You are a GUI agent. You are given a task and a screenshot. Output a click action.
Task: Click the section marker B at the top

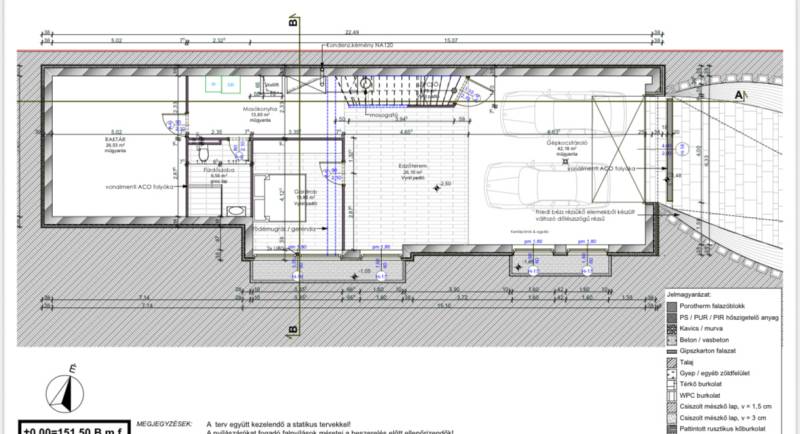coord(292,18)
